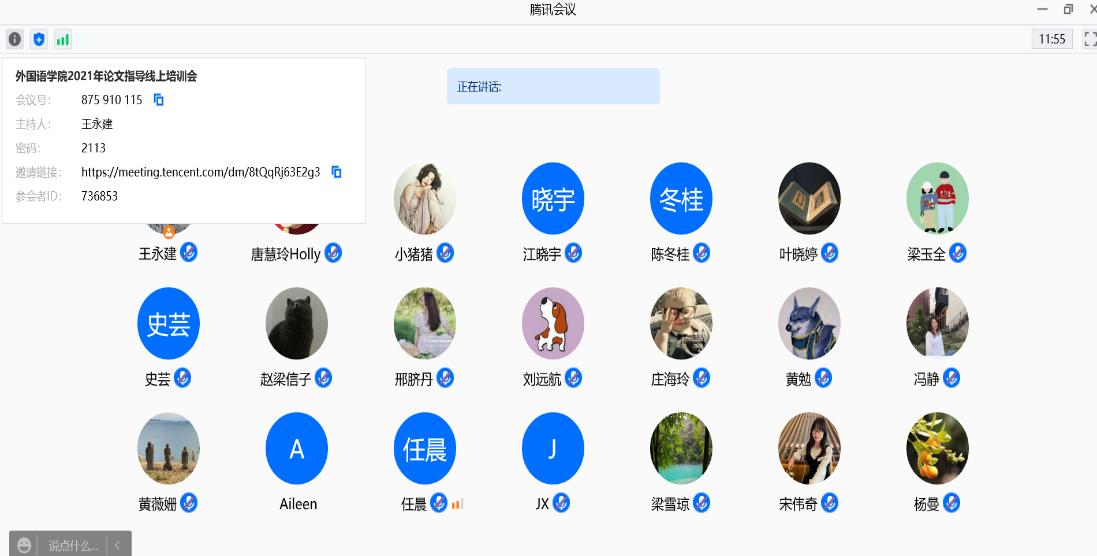Enter fullscreen using the top-right icon
The image size is (1097, 556).
(x=1090, y=39)
